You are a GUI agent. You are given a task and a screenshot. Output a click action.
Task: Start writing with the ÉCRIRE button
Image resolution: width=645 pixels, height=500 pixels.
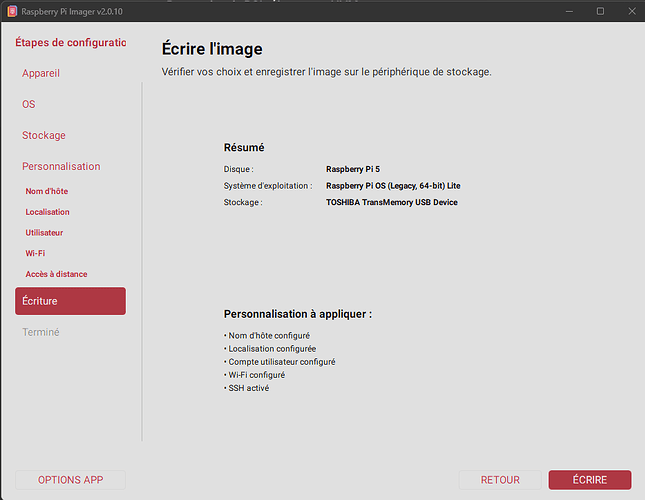[589, 480]
